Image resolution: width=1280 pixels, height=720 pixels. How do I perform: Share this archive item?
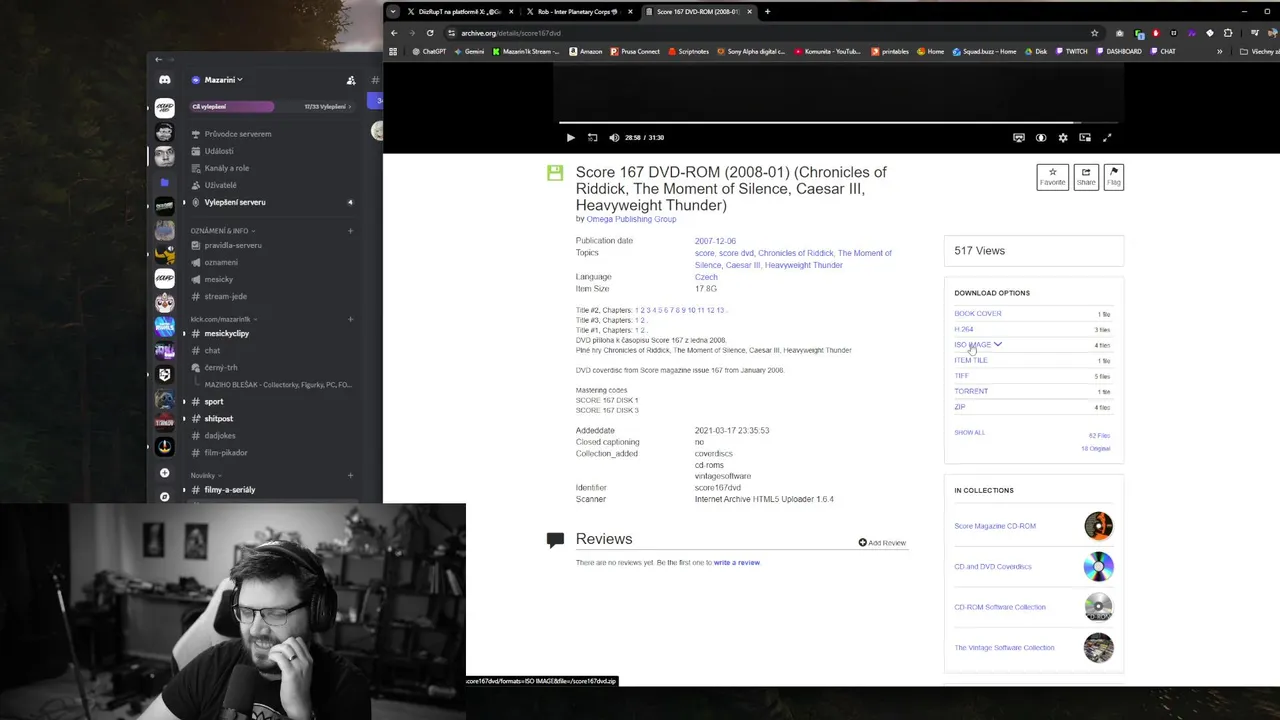(1086, 177)
